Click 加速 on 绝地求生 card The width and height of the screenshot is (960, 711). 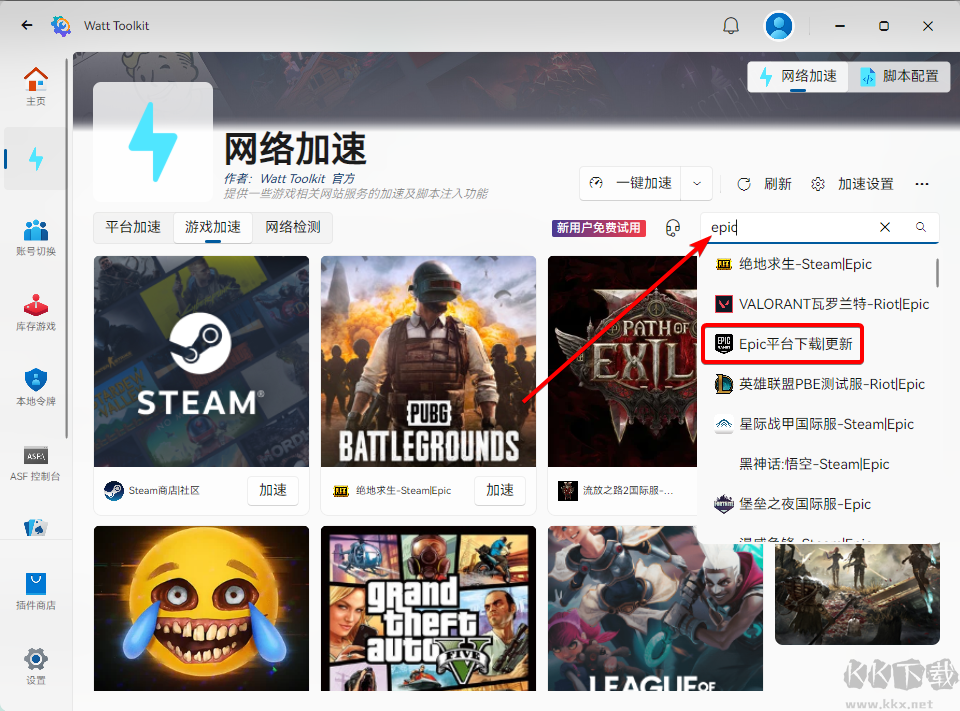pos(500,491)
